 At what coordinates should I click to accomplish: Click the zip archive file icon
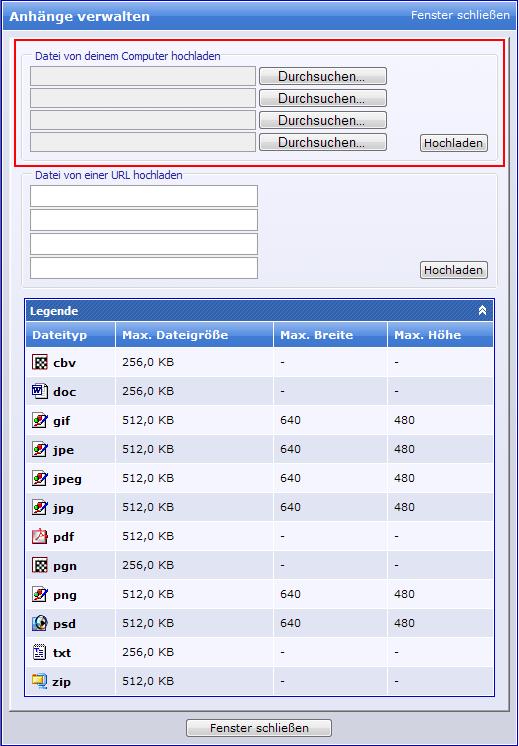point(40,681)
